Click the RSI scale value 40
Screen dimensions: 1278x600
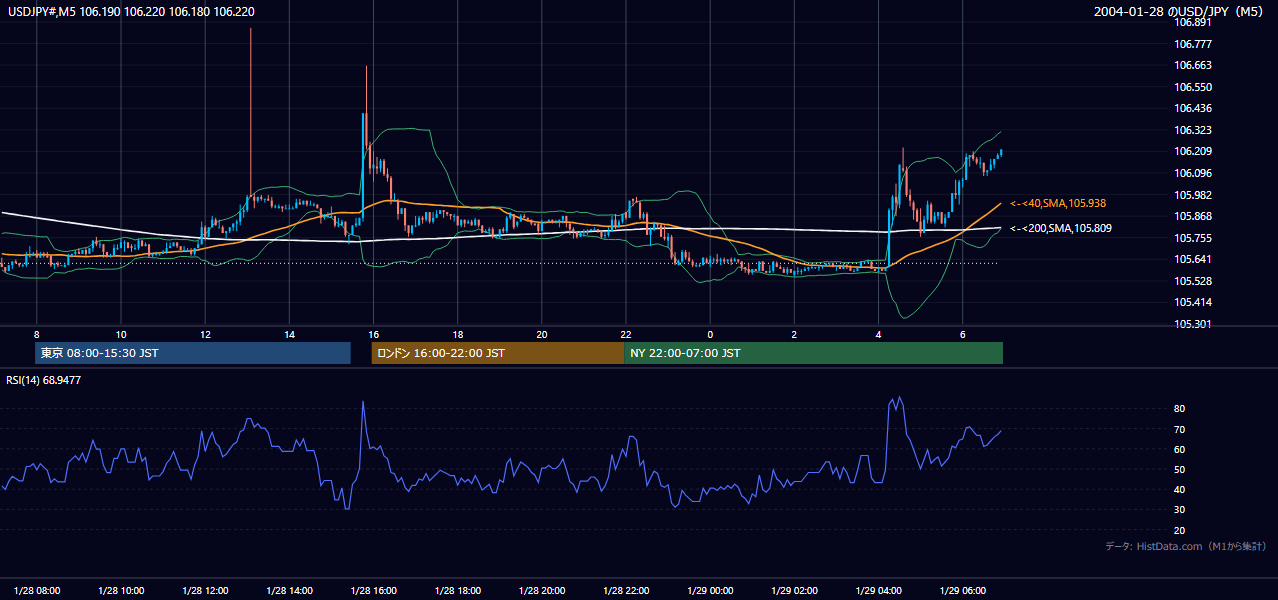pos(1180,489)
